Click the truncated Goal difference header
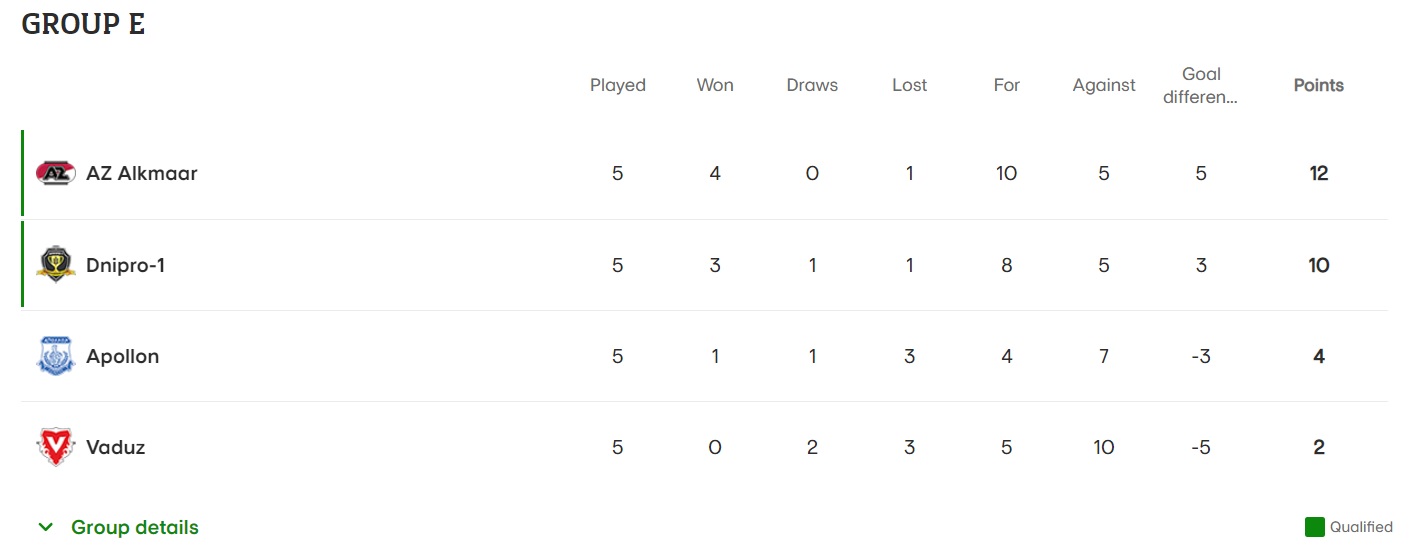 (1201, 86)
